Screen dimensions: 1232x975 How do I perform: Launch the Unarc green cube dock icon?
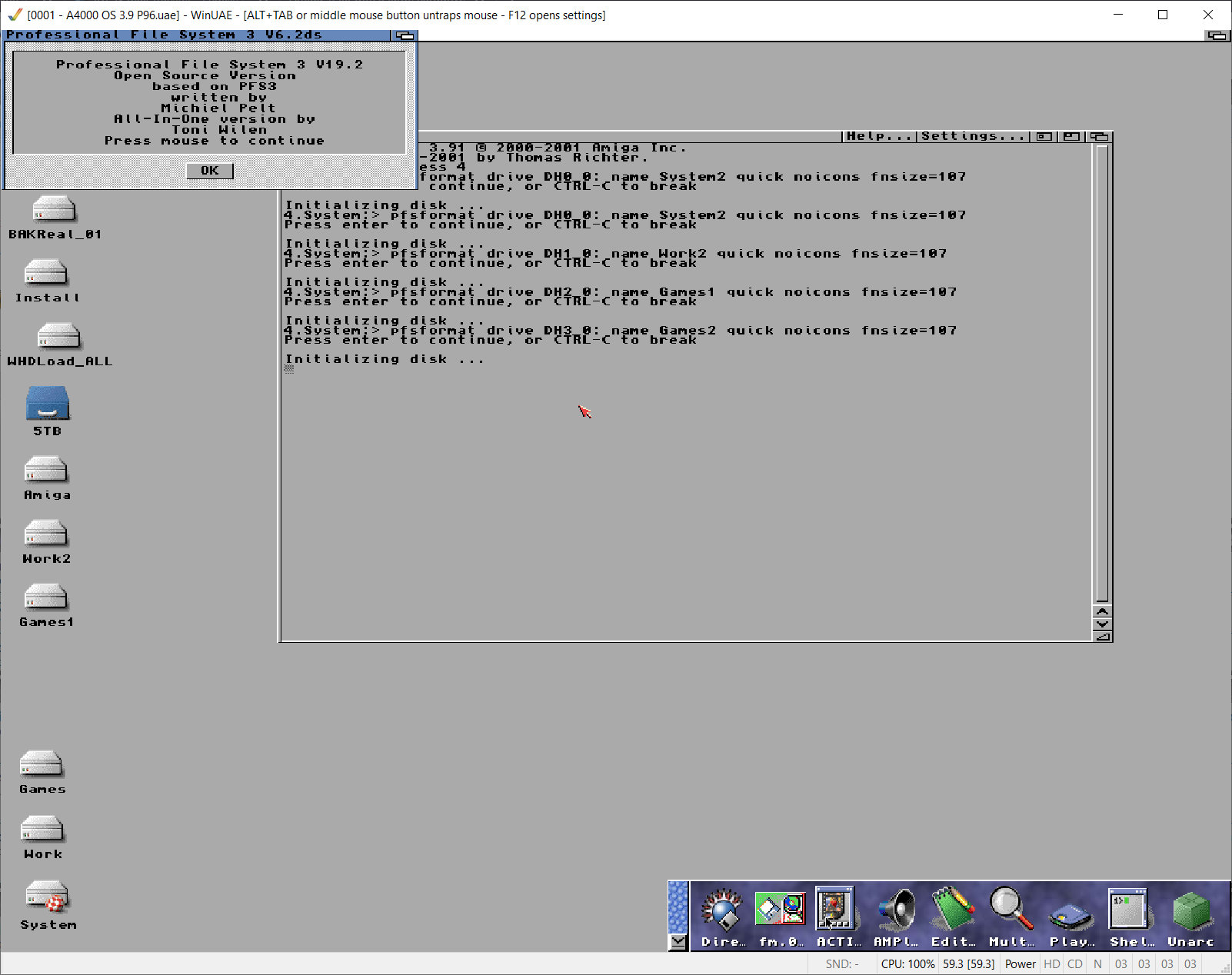coord(1190,910)
